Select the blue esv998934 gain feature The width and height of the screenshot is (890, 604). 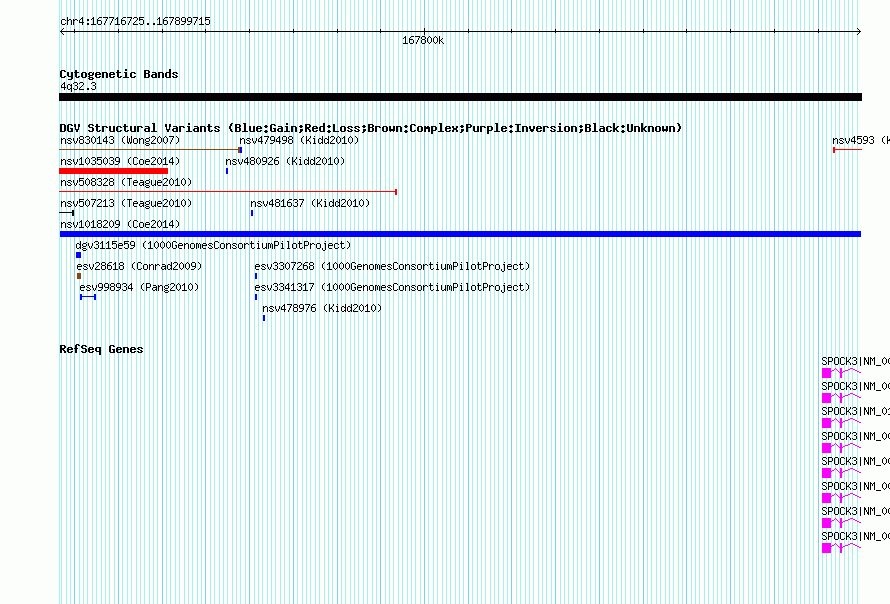tap(88, 297)
